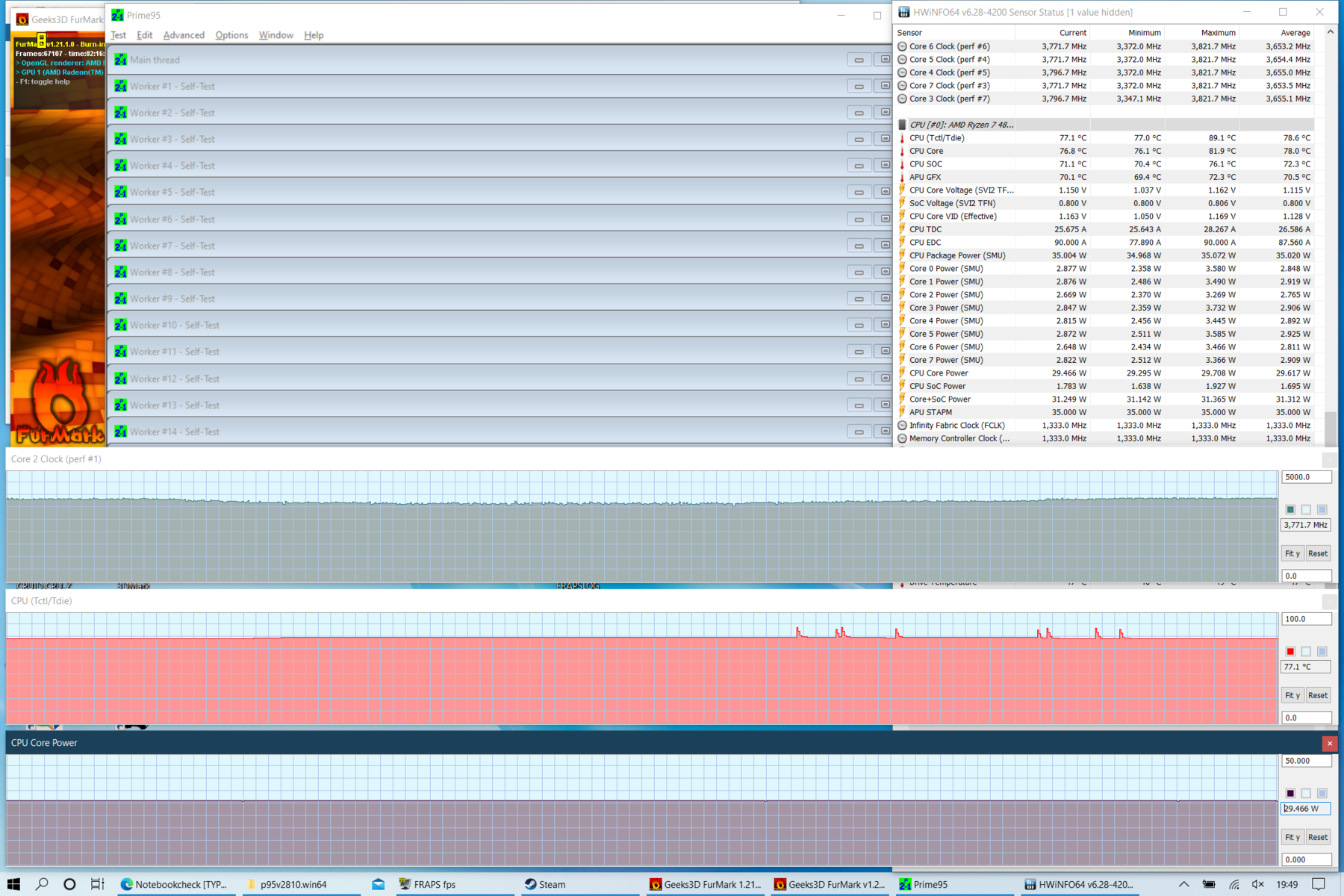The image size is (1344, 896).
Task: Click Reset on the Core 2 Clock graph
Action: click(x=1318, y=553)
